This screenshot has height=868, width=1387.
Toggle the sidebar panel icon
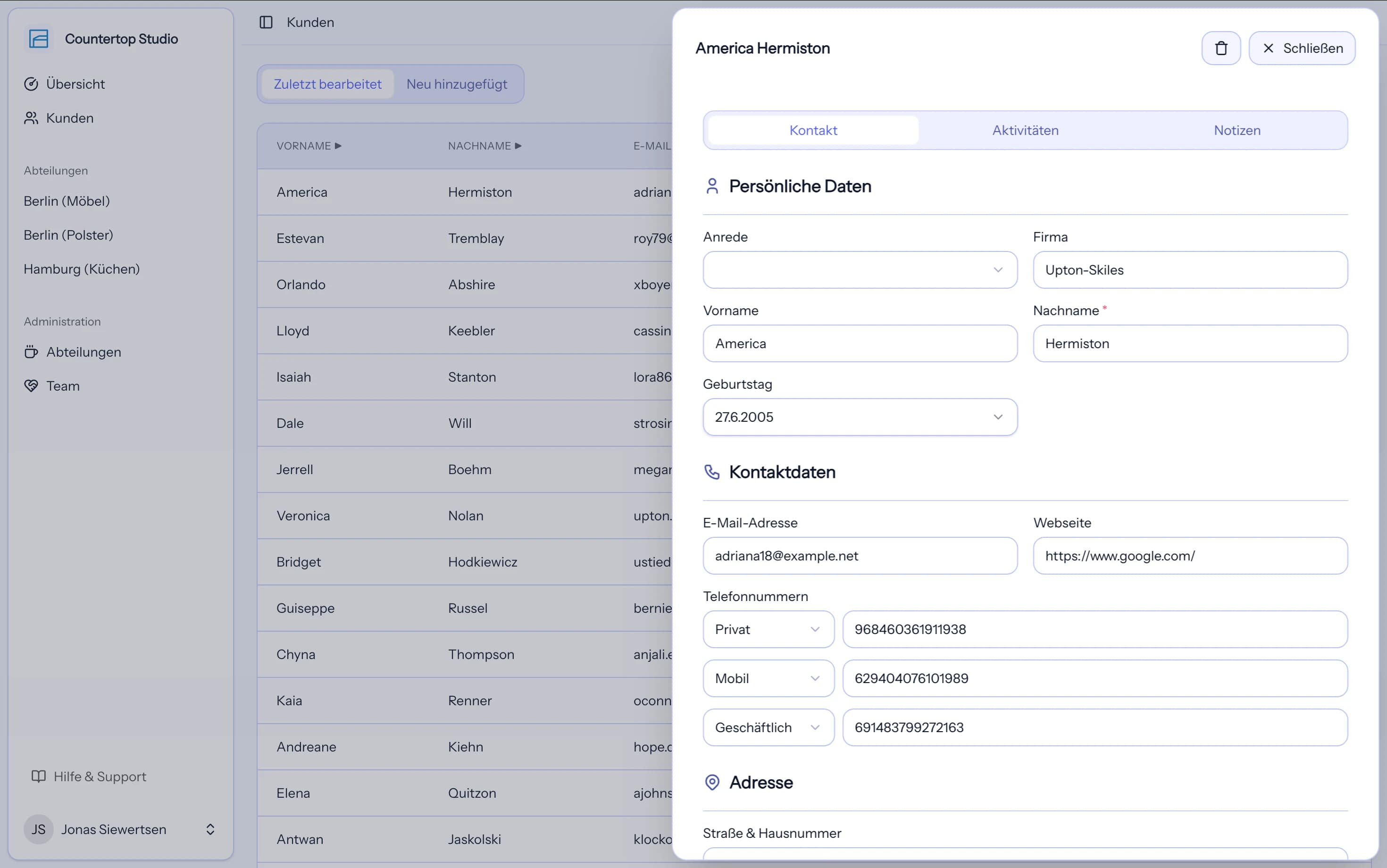pos(266,22)
